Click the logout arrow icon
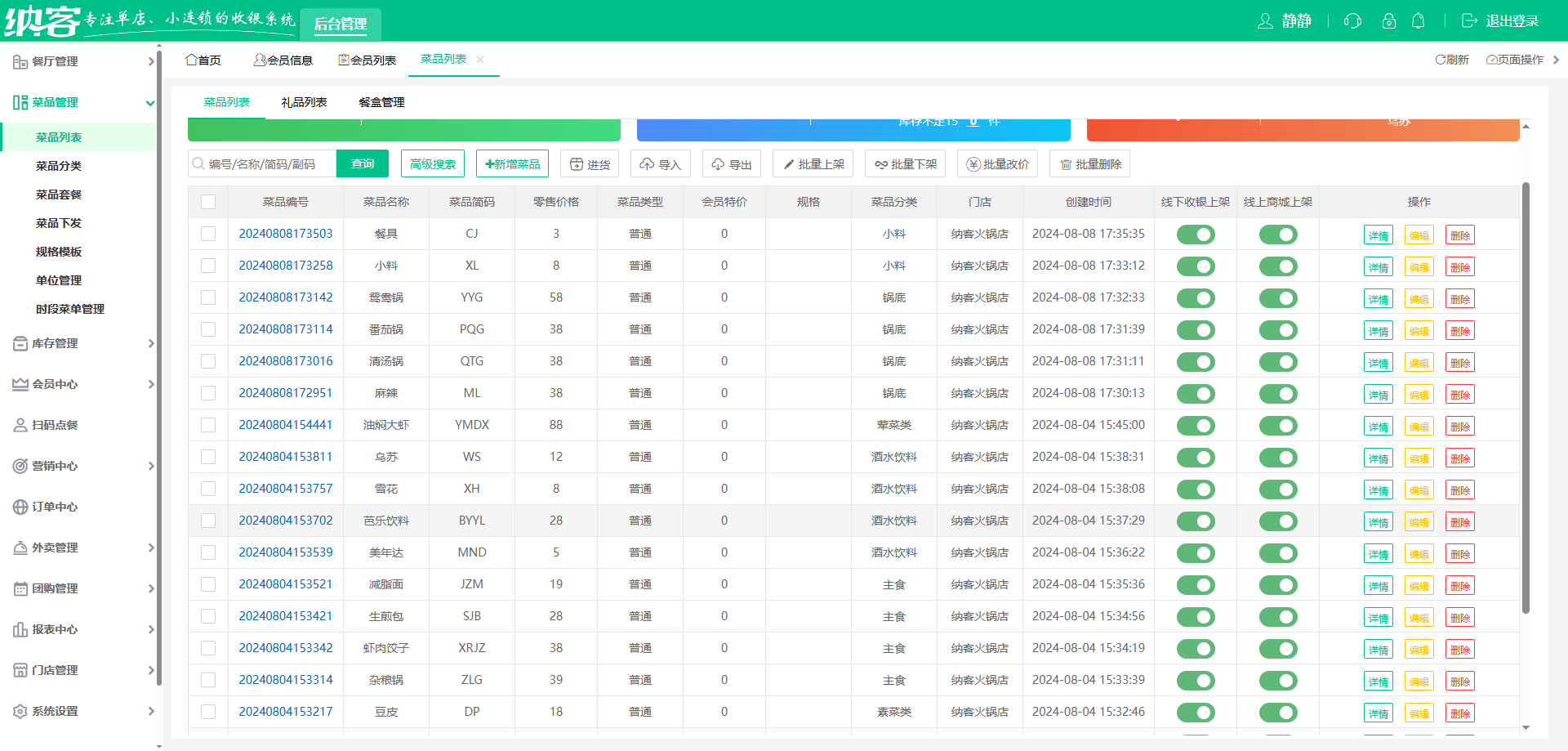Image resolution: width=1568 pixels, height=751 pixels. point(1469,21)
